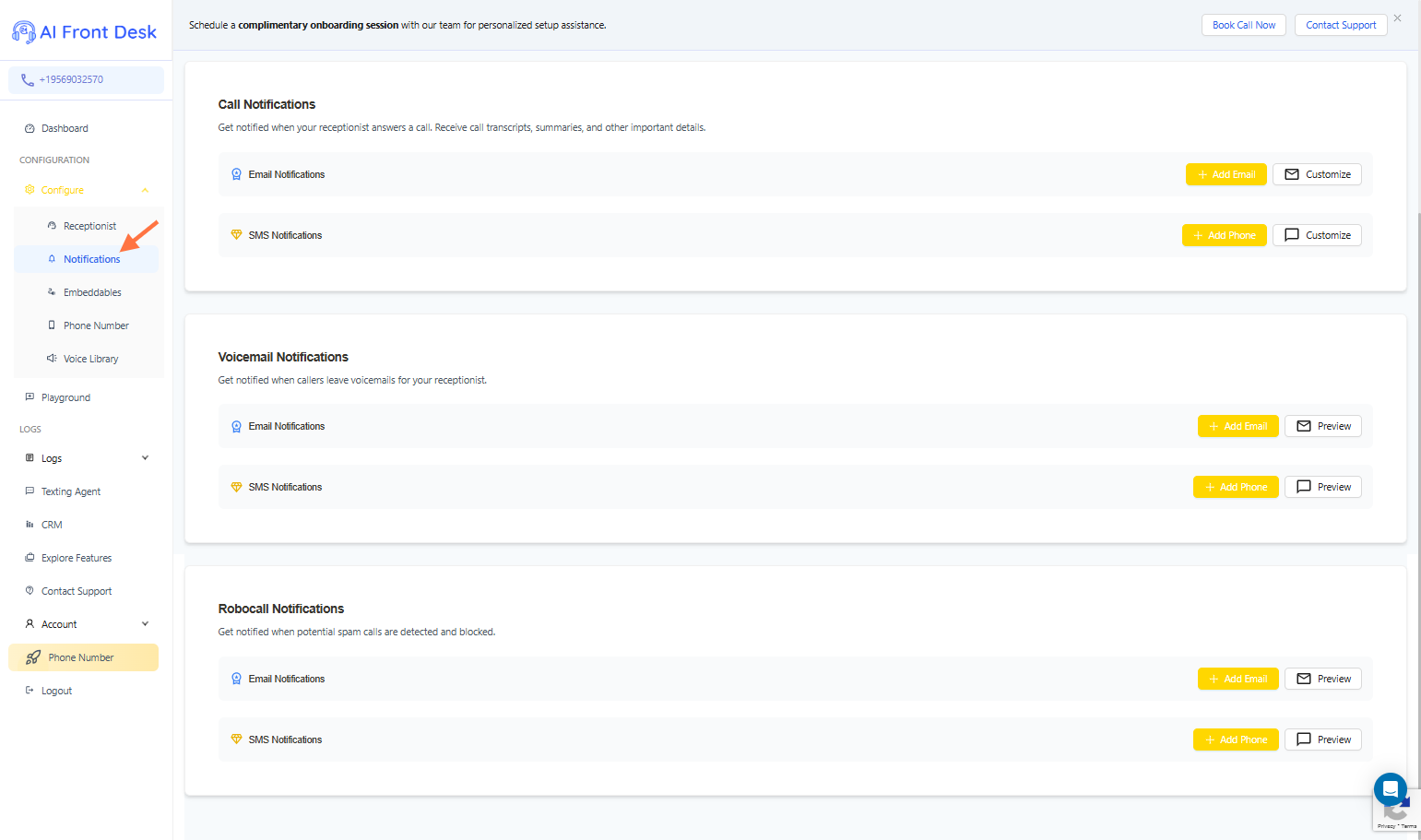The height and width of the screenshot is (840, 1421).
Task: Click the Email Notifications badge icon under Call Notifications
Action: click(236, 174)
